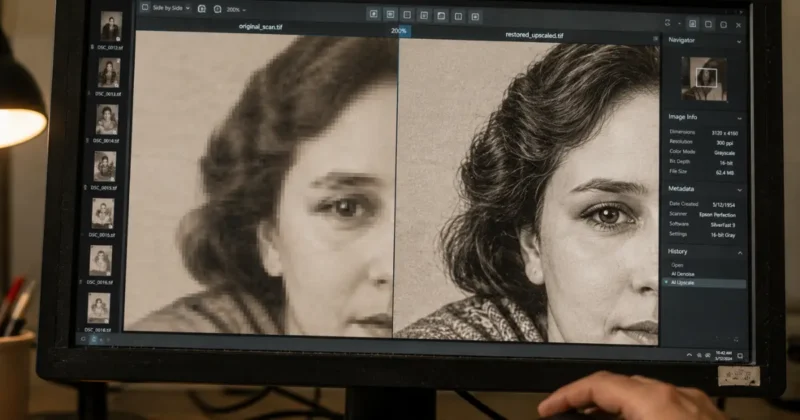Open the DSC_0012.tif thumbnail

click(111, 27)
